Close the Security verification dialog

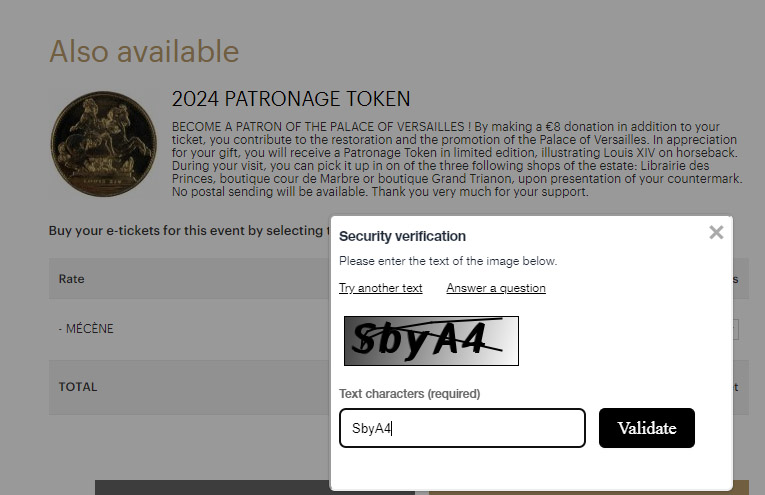[x=716, y=233]
